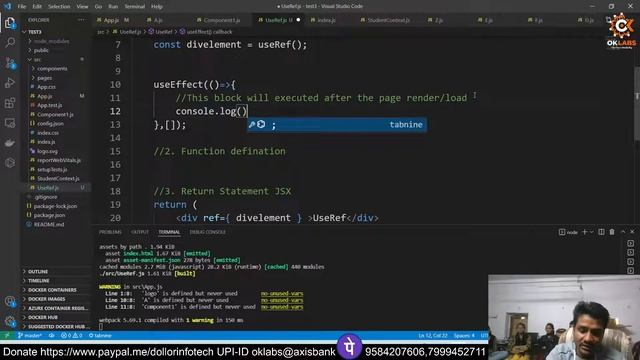Click the errors and warnings count in status bar

coord(71,336)
